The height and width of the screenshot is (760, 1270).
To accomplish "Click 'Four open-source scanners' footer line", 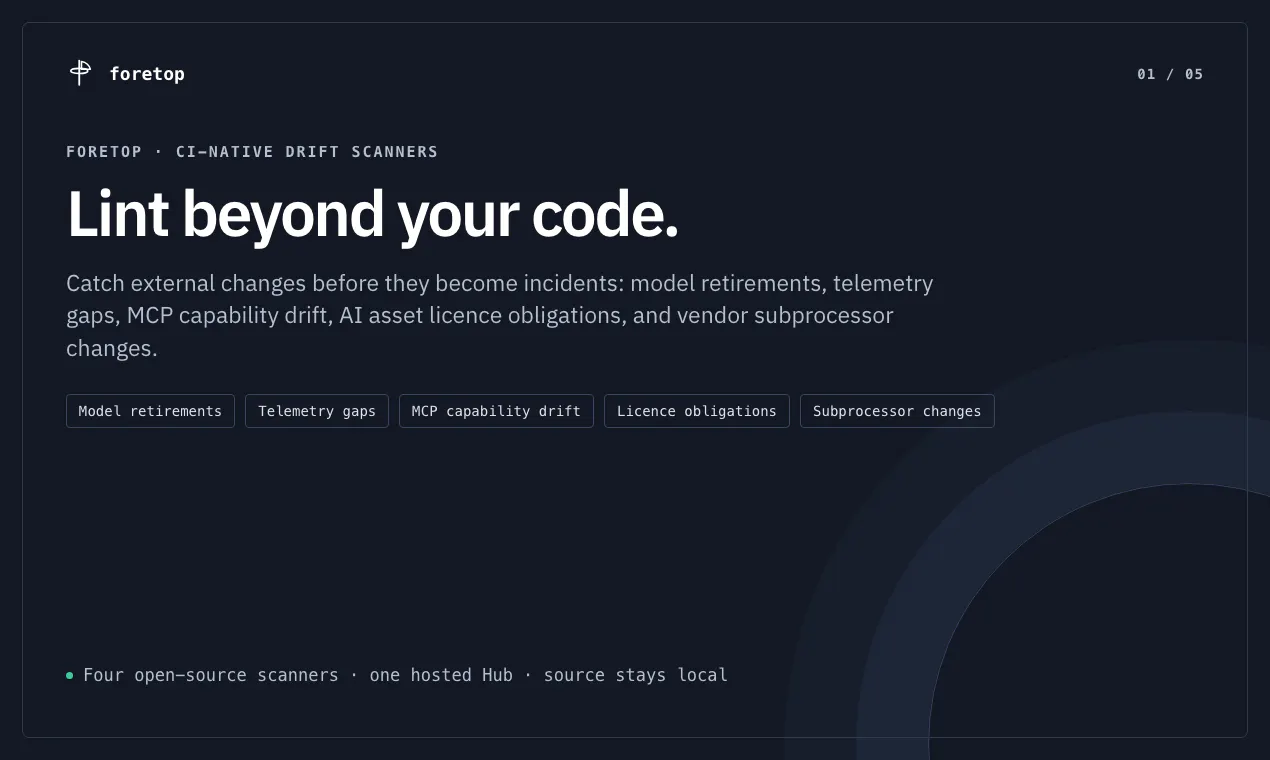I will [x=405, y=675].
